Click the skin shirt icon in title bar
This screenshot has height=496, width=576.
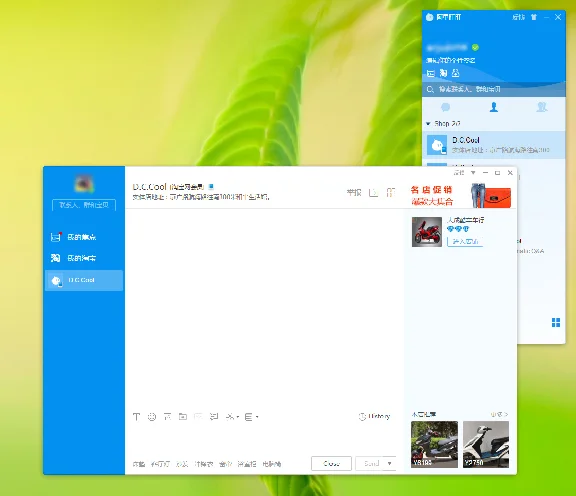tap(534, 17)
